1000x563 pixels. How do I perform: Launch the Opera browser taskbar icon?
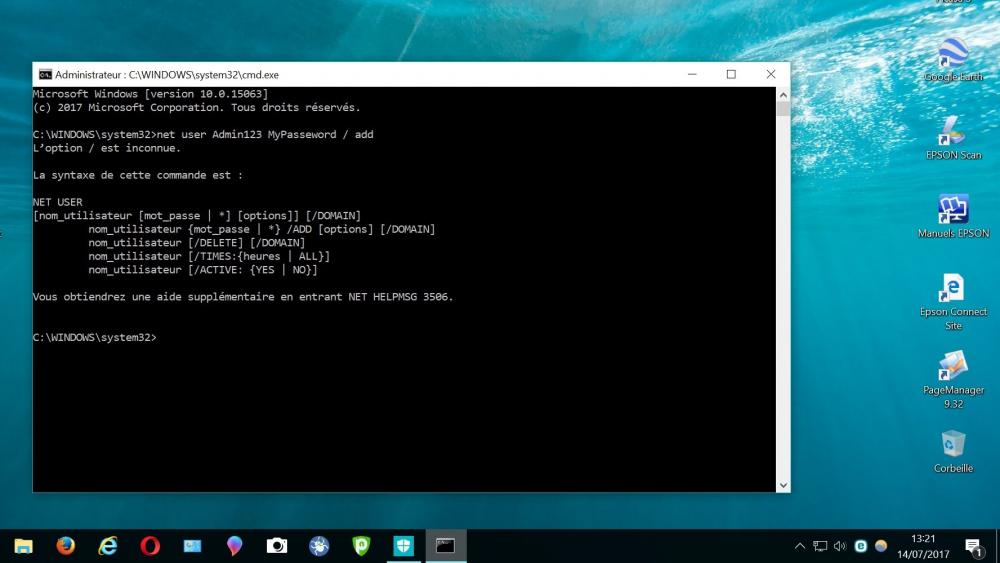[150, 546]
